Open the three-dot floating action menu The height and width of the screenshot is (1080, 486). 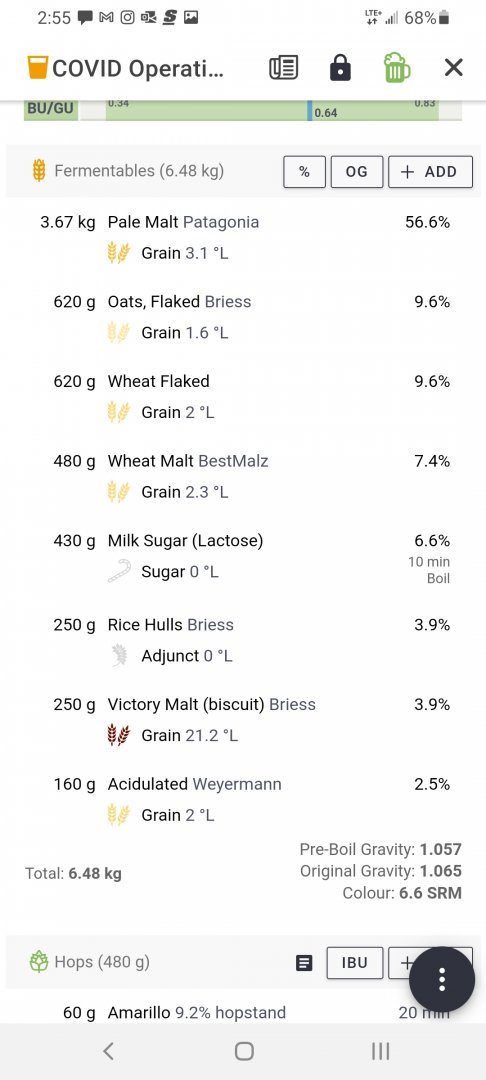(442, 979)
